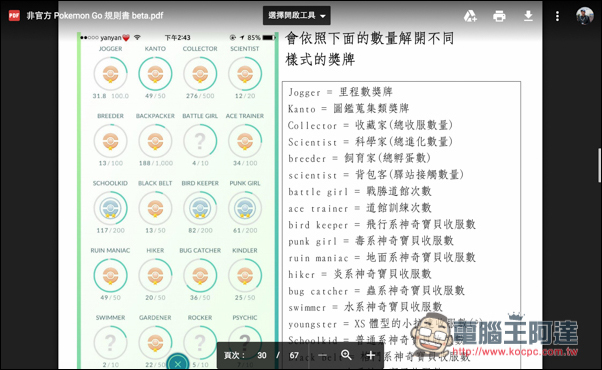Click the 'ruin maniac' description line
The image size is (602, 370).
[x=382, y=258]
